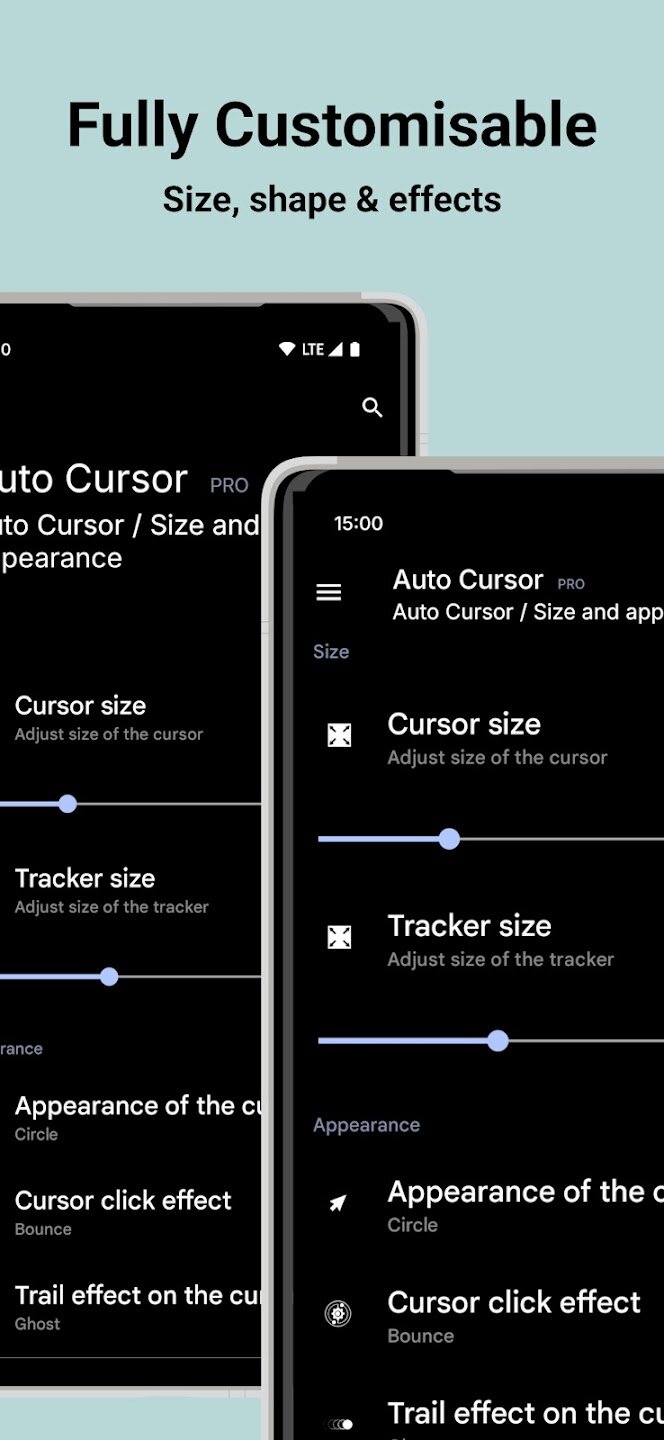Click the Tracker size slider handle on the front phone
Screen dimensions: 664x1440
click(498, 1041)
